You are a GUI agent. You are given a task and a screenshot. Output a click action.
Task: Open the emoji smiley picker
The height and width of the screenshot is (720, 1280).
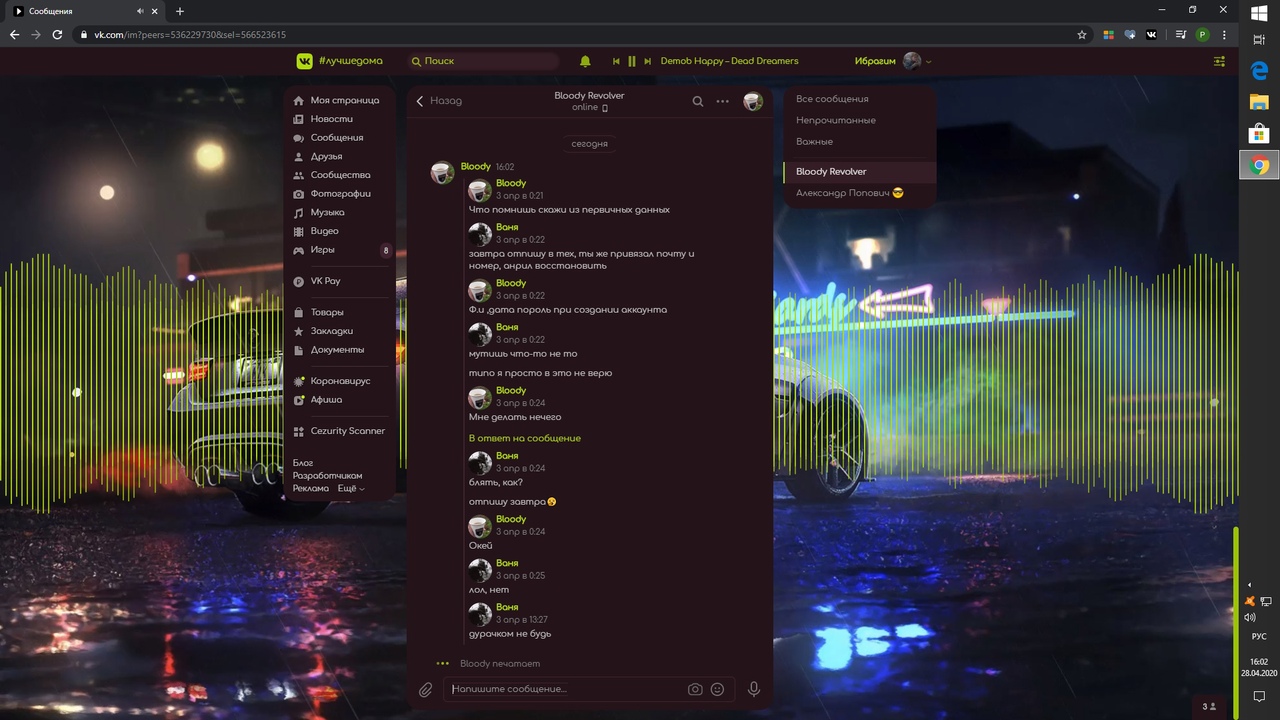pos(717,689)
